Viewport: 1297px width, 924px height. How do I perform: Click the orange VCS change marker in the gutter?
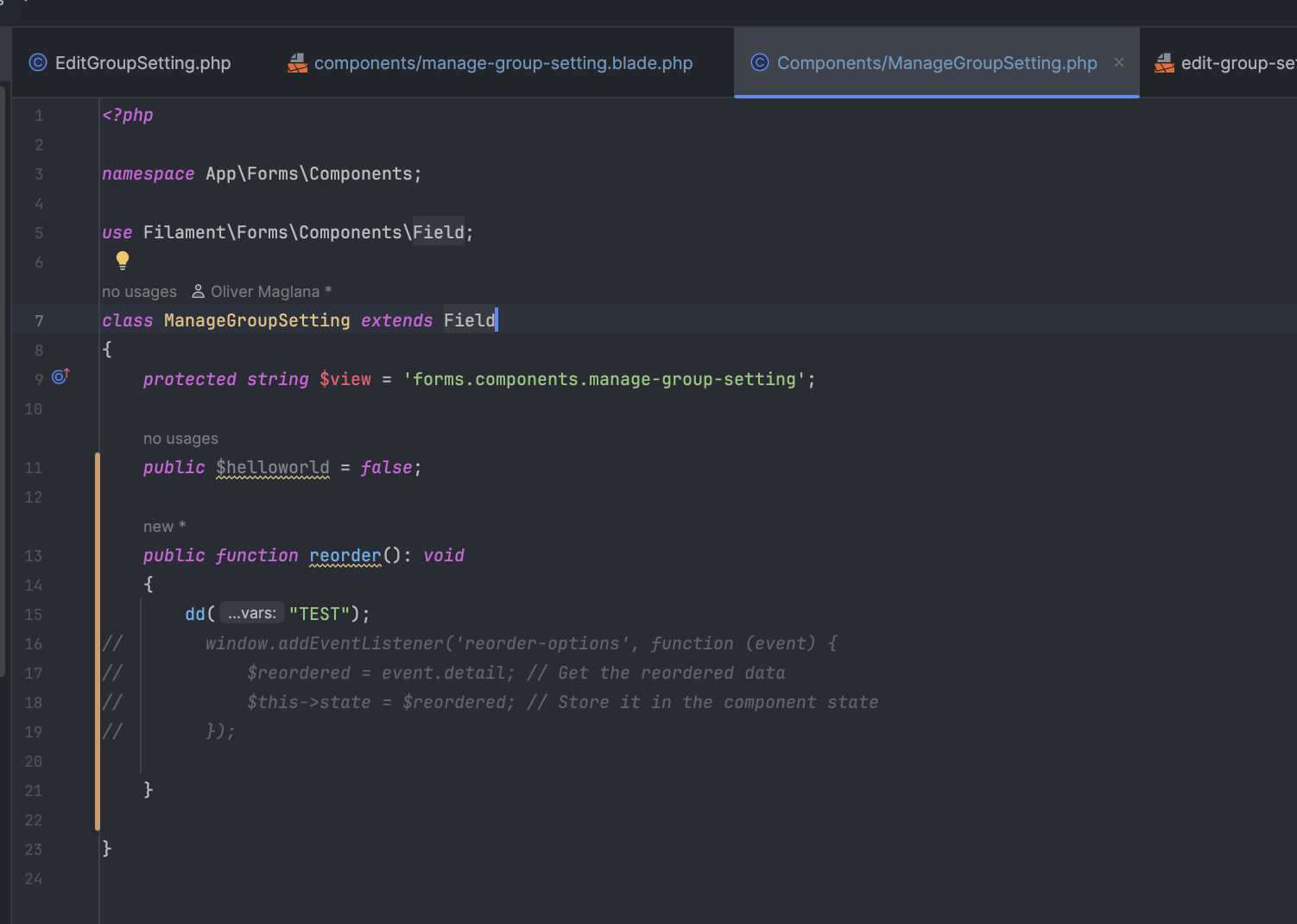98,641
